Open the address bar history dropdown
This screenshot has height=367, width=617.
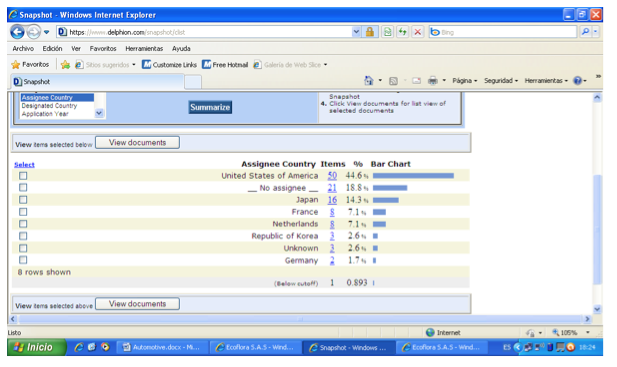point(356,32)
